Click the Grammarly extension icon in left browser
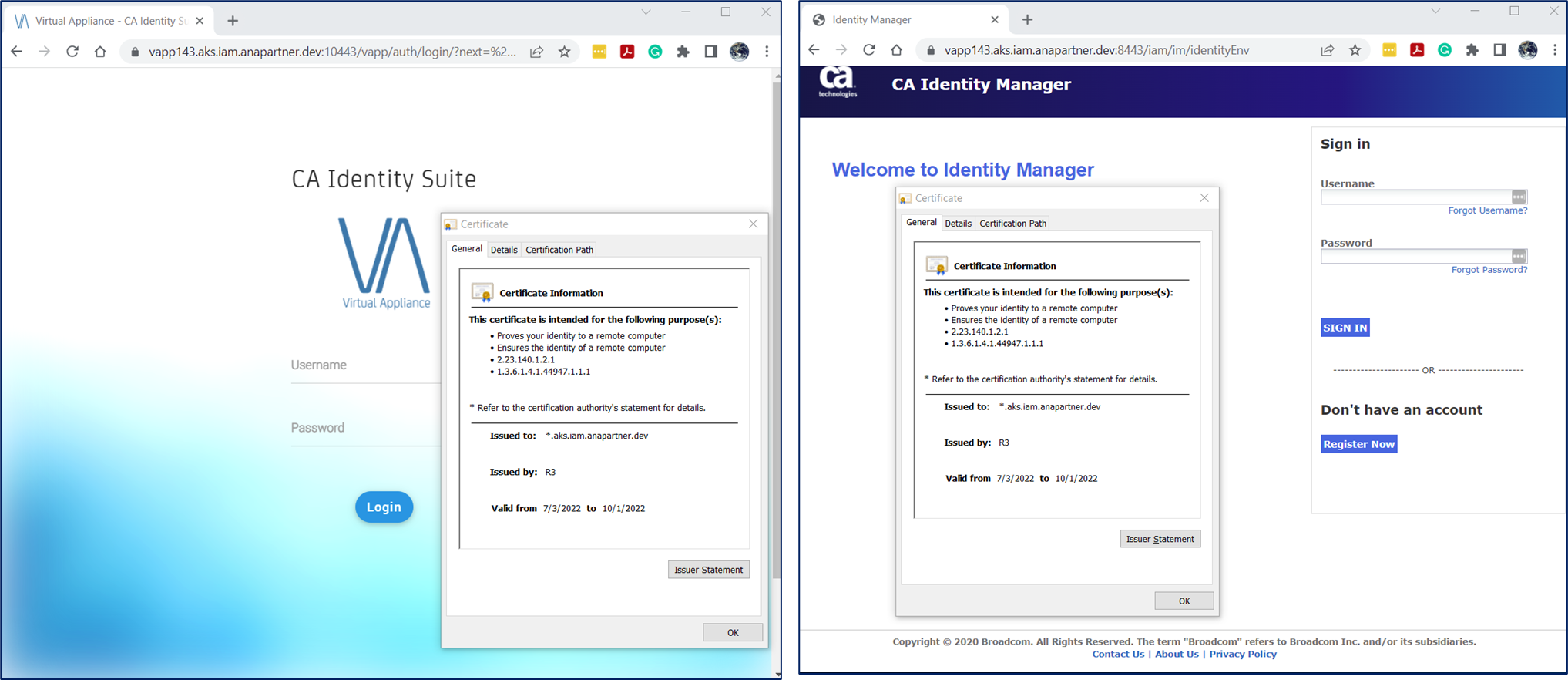The width and height of the screenshot is (1568, 680). 655,52
